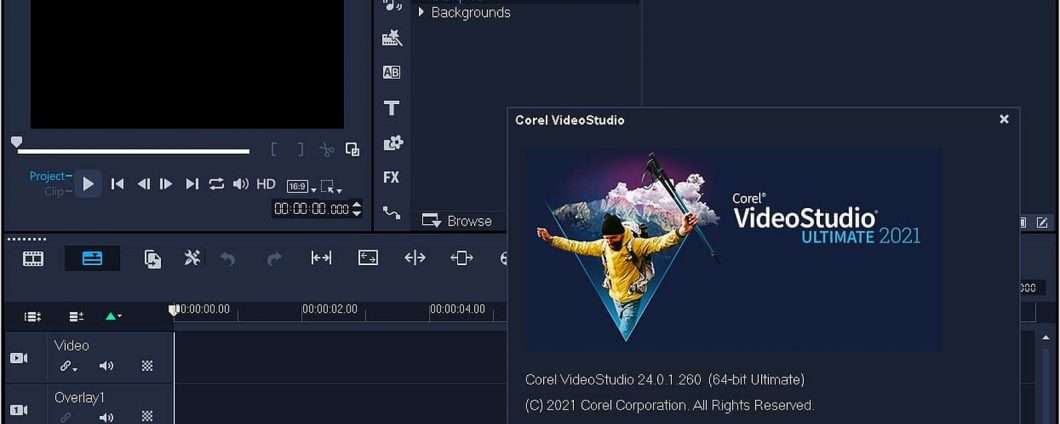This screenshot has height=424, width=1060.
Task: Click the Show All Visible Tracks icon
Action: [x=32, y=316]
